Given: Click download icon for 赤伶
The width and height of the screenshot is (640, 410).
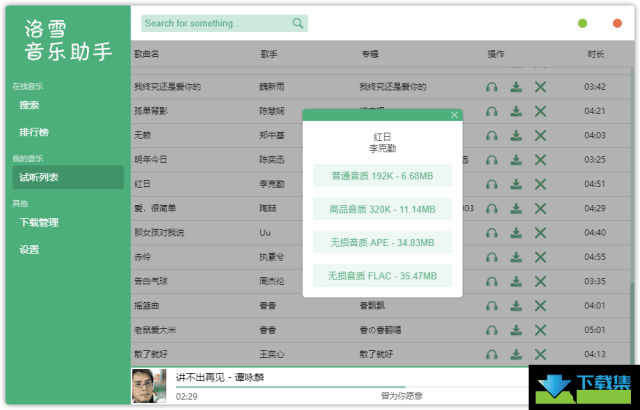Looking at the screenshot, I should [516, 257].
